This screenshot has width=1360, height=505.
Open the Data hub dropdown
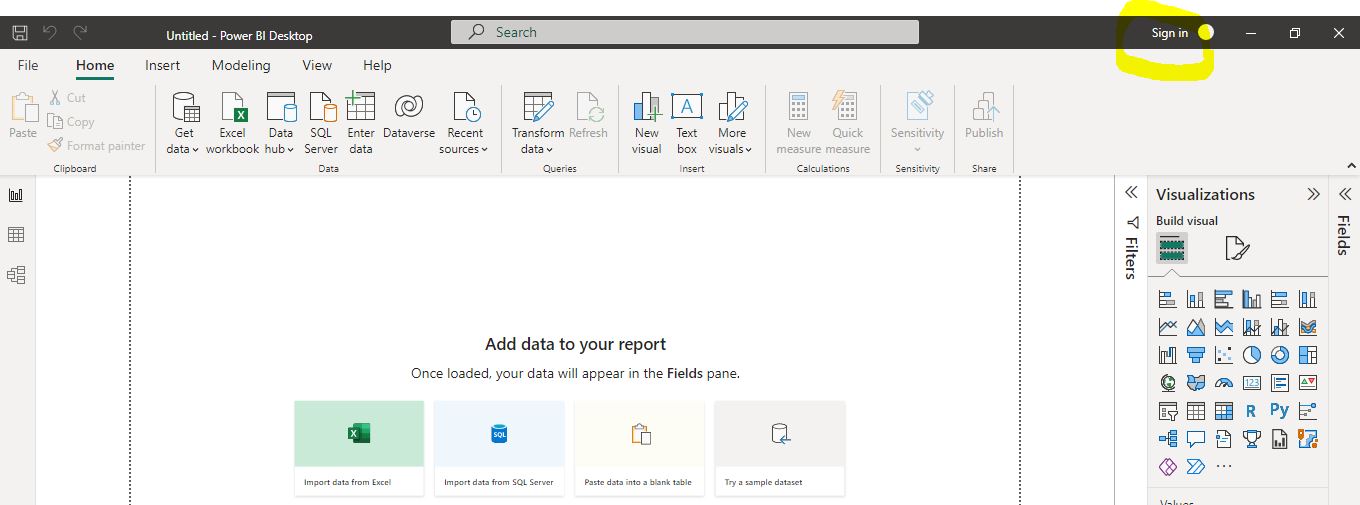coord(280,124)
